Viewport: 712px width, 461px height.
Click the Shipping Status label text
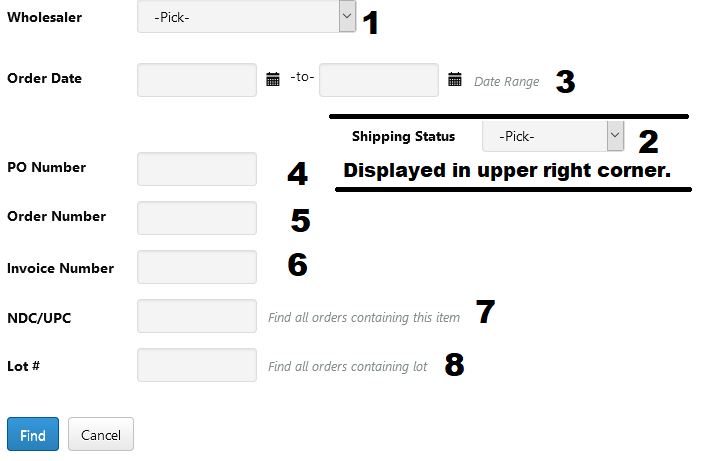click(x=403, y=137)
